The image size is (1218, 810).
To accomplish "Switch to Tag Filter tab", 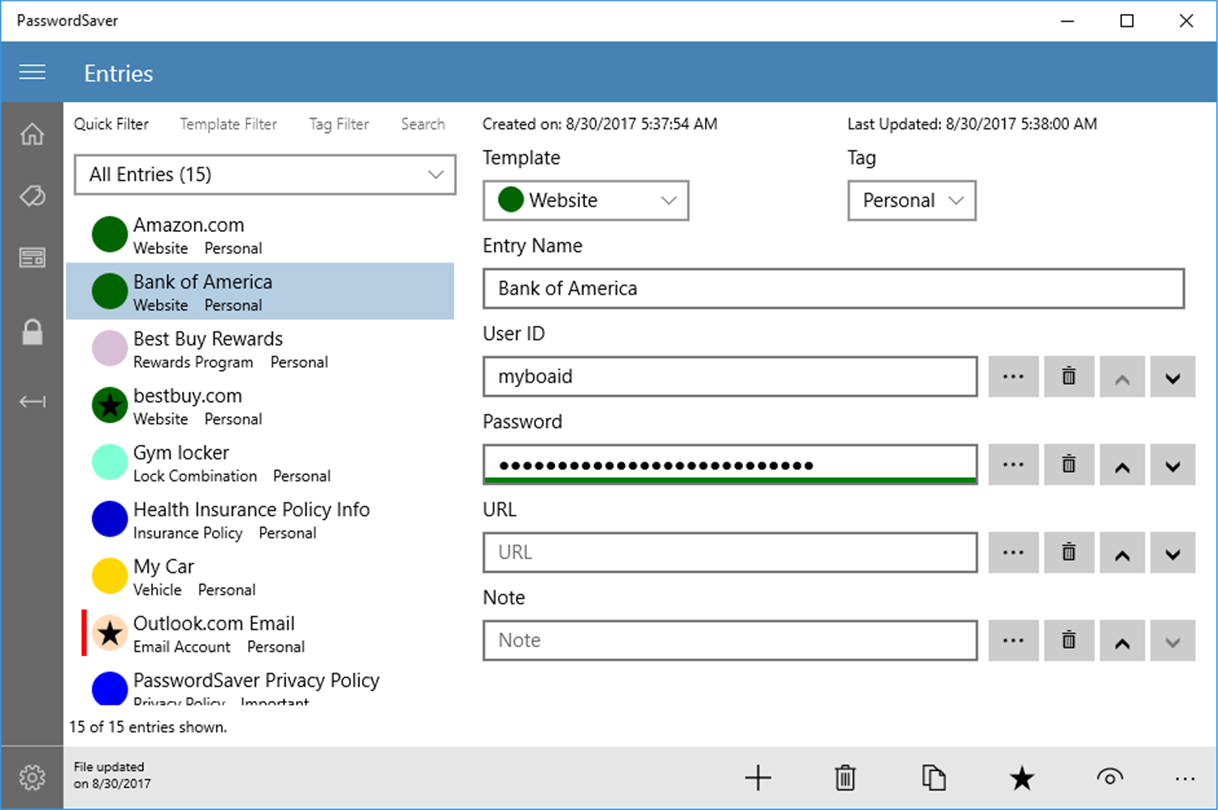I will (x=339, y=124).
